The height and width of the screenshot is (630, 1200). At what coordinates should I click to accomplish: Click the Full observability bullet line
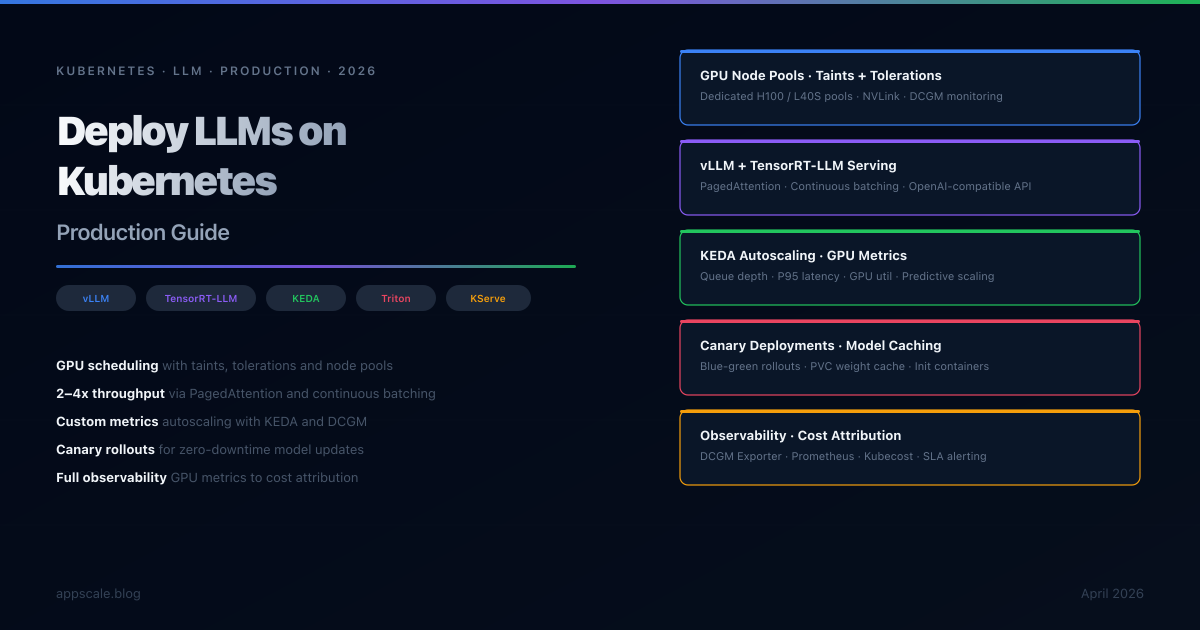pyautogui.click(x=207, y=478)
